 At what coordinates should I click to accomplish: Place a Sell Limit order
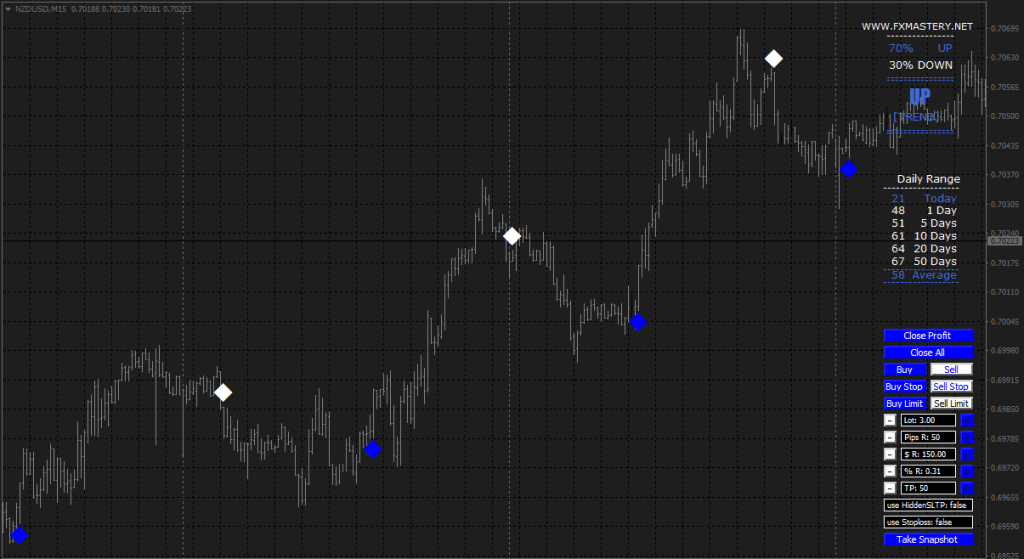coord(952,404)
